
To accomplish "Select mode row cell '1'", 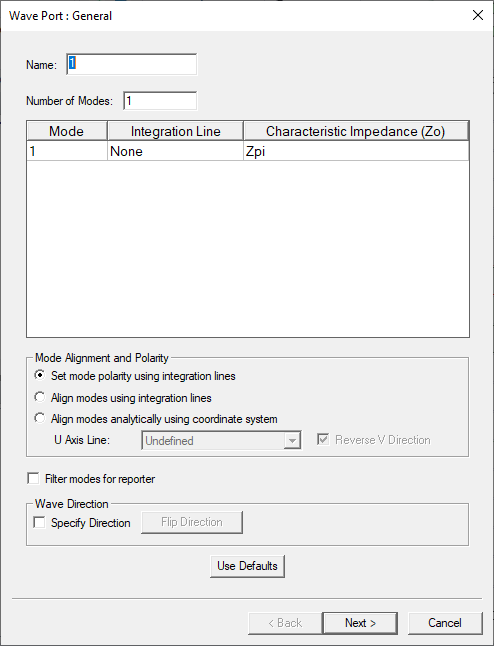I will coord(67,151).
